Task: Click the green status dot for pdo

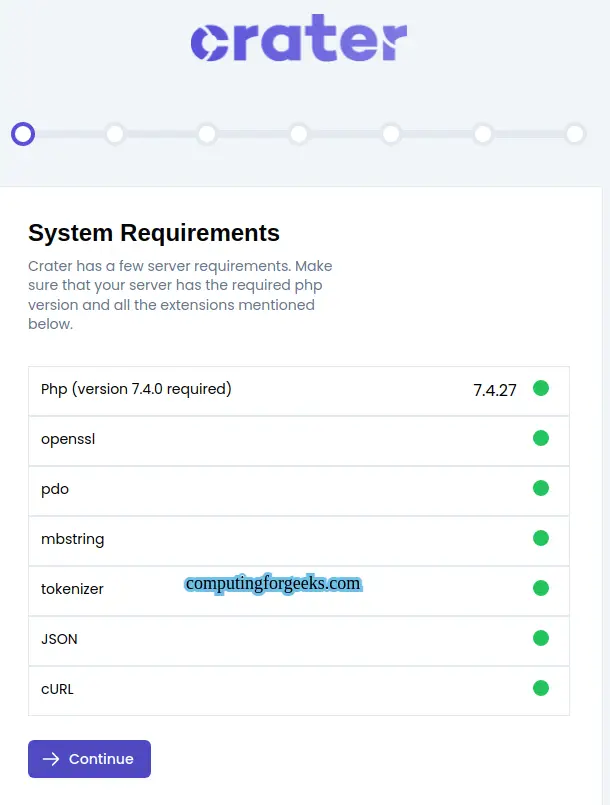Action: (541, 488)
